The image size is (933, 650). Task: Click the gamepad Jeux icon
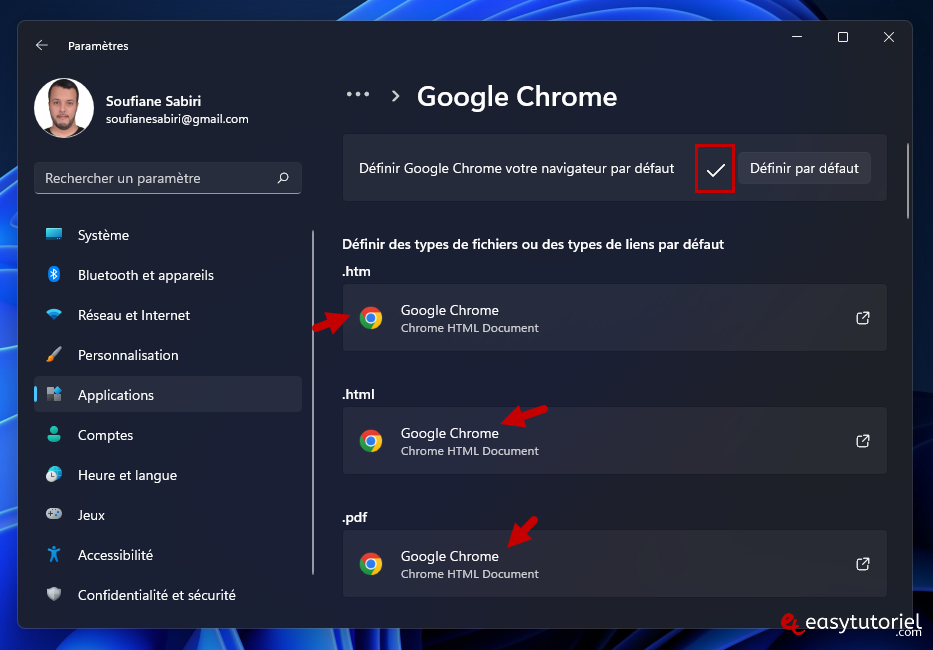[x=54, y=514]
